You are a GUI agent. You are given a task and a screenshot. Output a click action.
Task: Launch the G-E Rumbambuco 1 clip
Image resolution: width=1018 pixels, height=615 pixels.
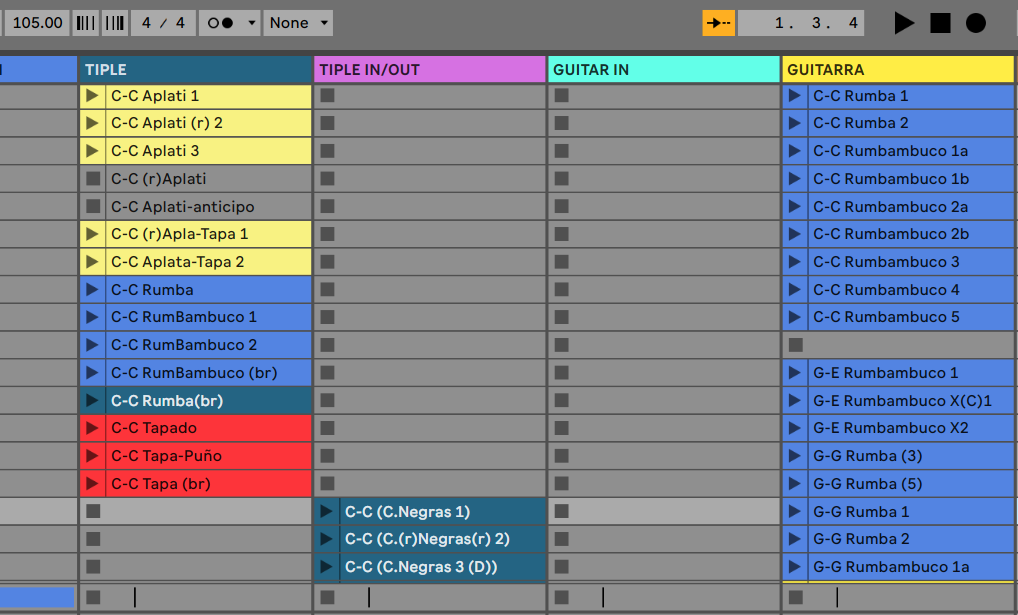795,373
